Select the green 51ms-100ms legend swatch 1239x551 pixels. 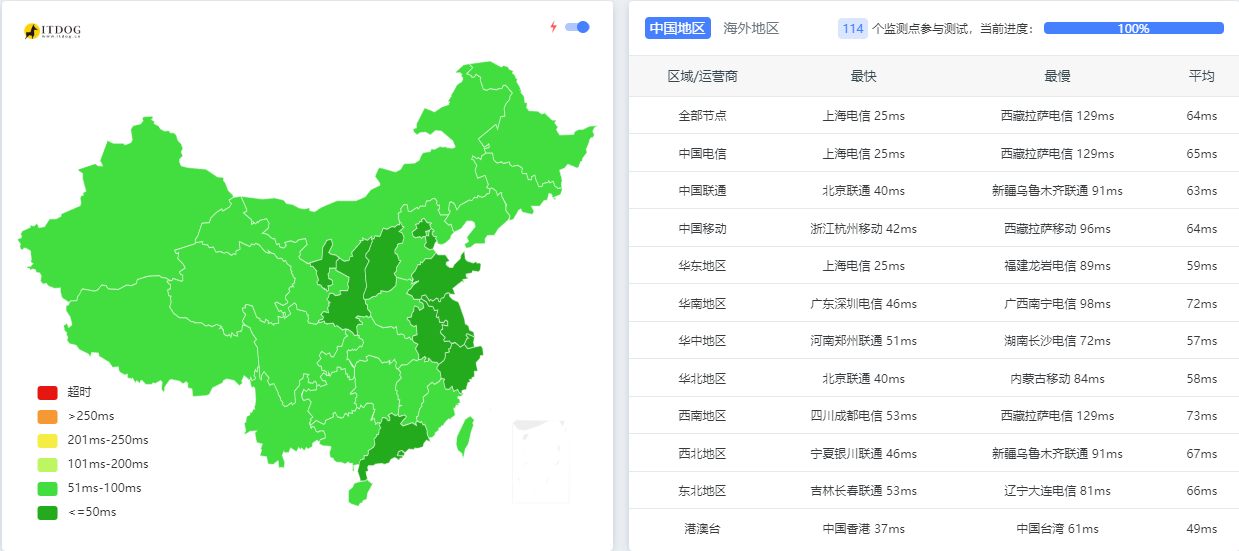(x=47, y=488)
